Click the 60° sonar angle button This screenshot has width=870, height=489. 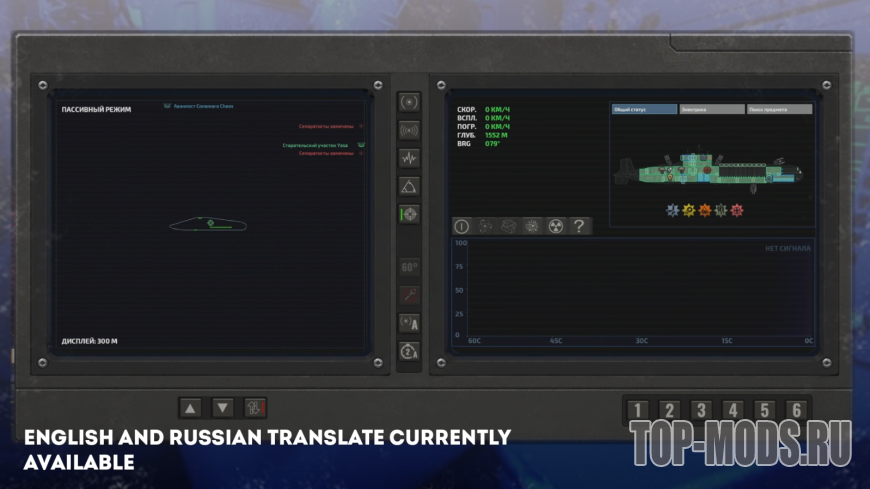point(409,268)
